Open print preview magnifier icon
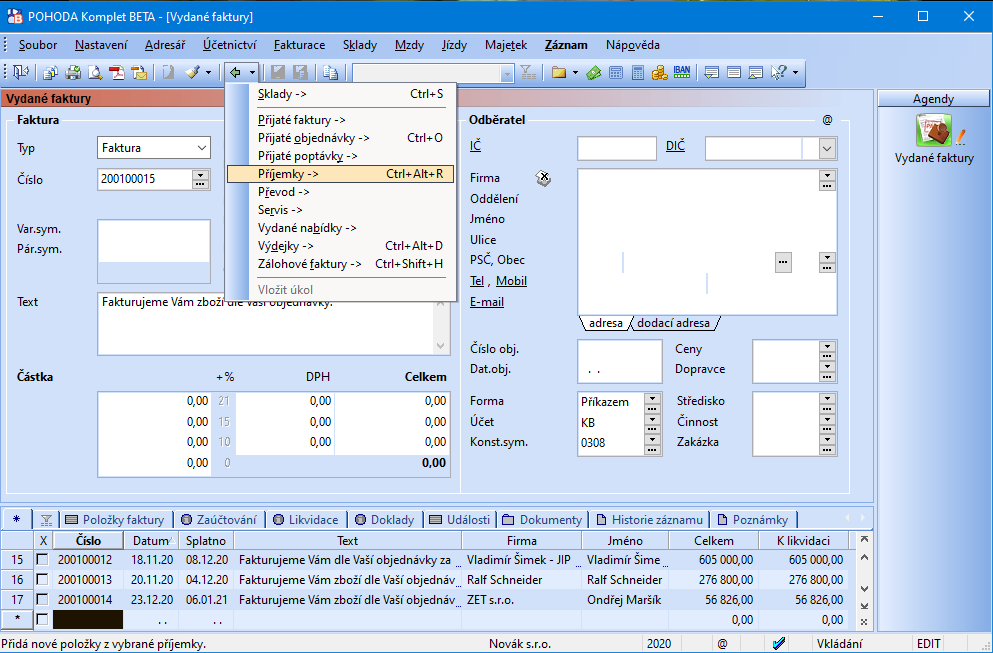 click(x=95, y=73)
